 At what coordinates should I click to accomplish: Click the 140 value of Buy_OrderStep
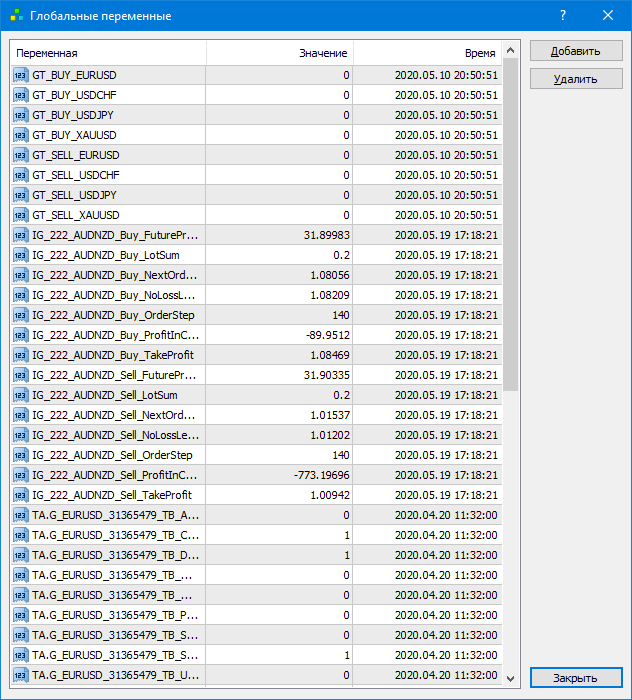tap(341, 315)
